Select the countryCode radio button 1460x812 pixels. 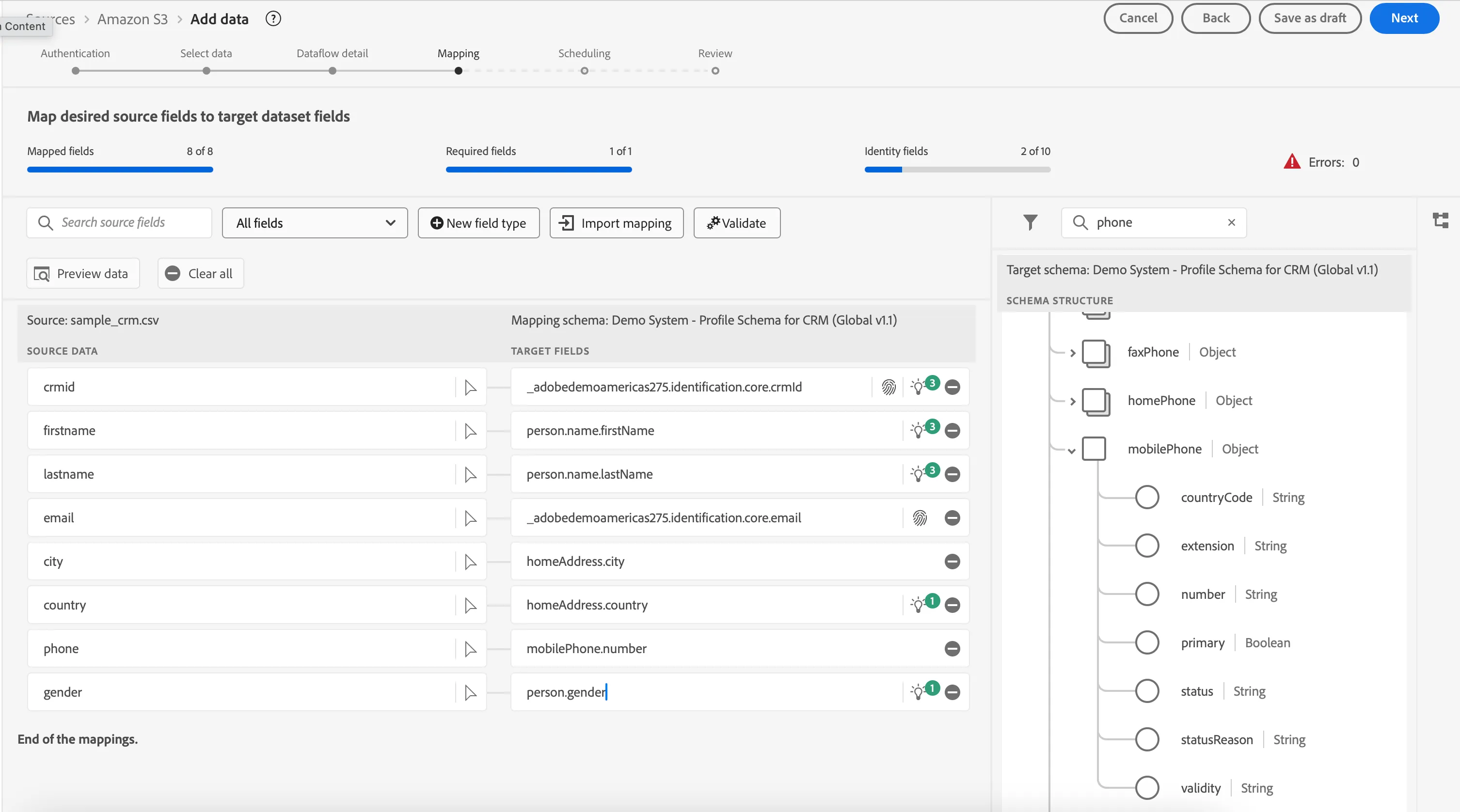1146,498
